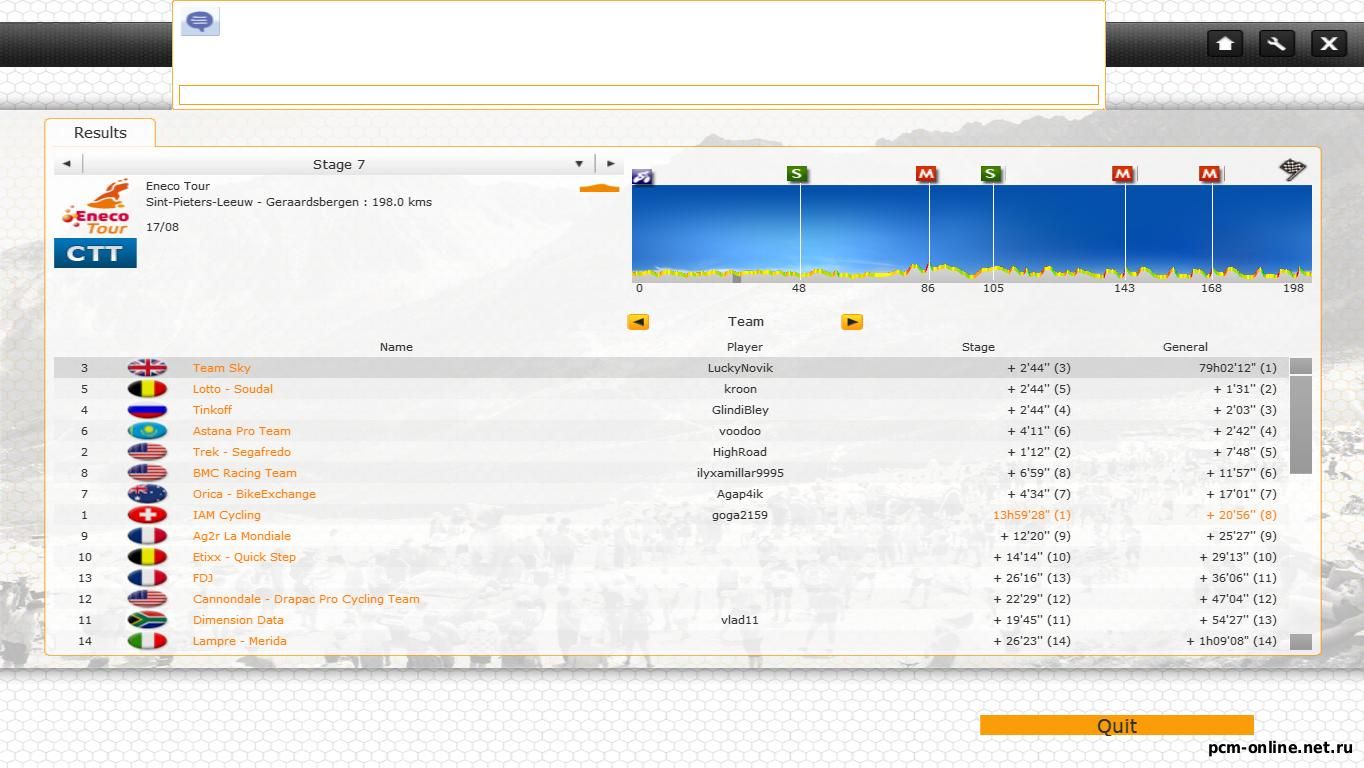Click the mountain marker at km 168
Screen dimensions: 1364x768
[1210, 174]
